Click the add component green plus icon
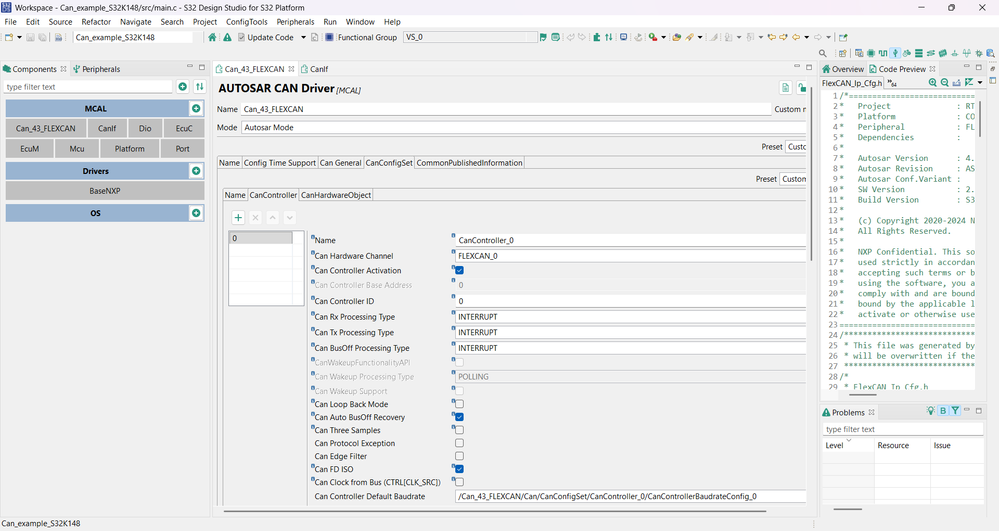The image size is (999, 531). tap(183, 87)
